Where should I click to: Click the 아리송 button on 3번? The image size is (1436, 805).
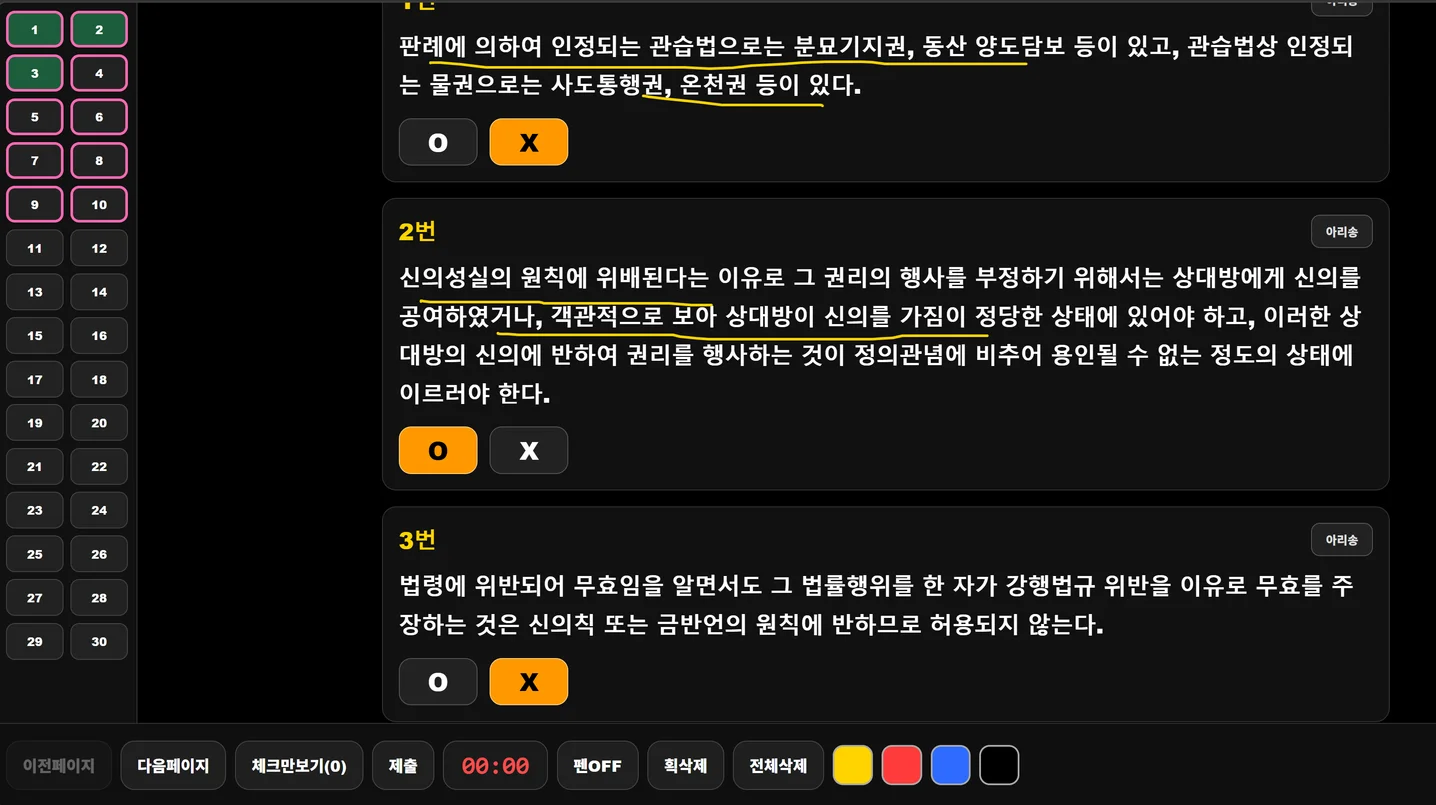pyautogui.click(x=1342, y=539)
